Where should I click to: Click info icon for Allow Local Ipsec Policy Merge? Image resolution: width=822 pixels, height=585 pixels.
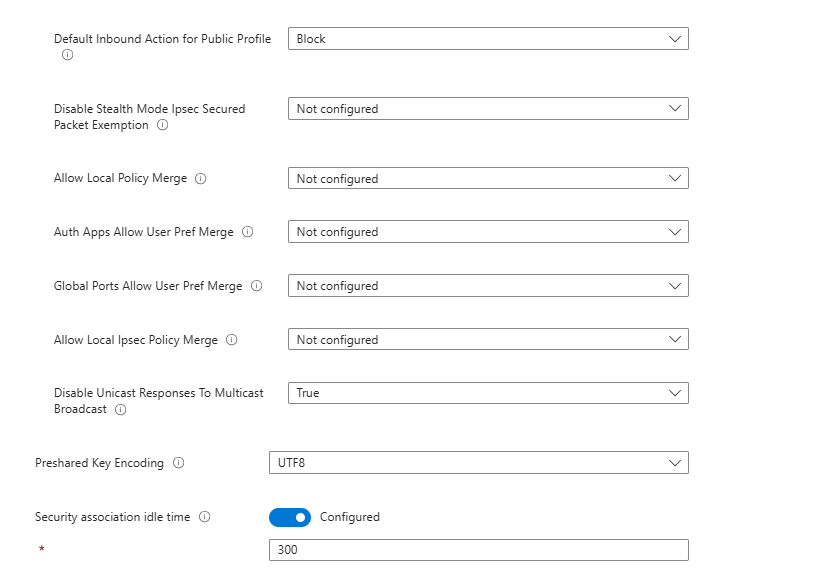click(231, 340)
